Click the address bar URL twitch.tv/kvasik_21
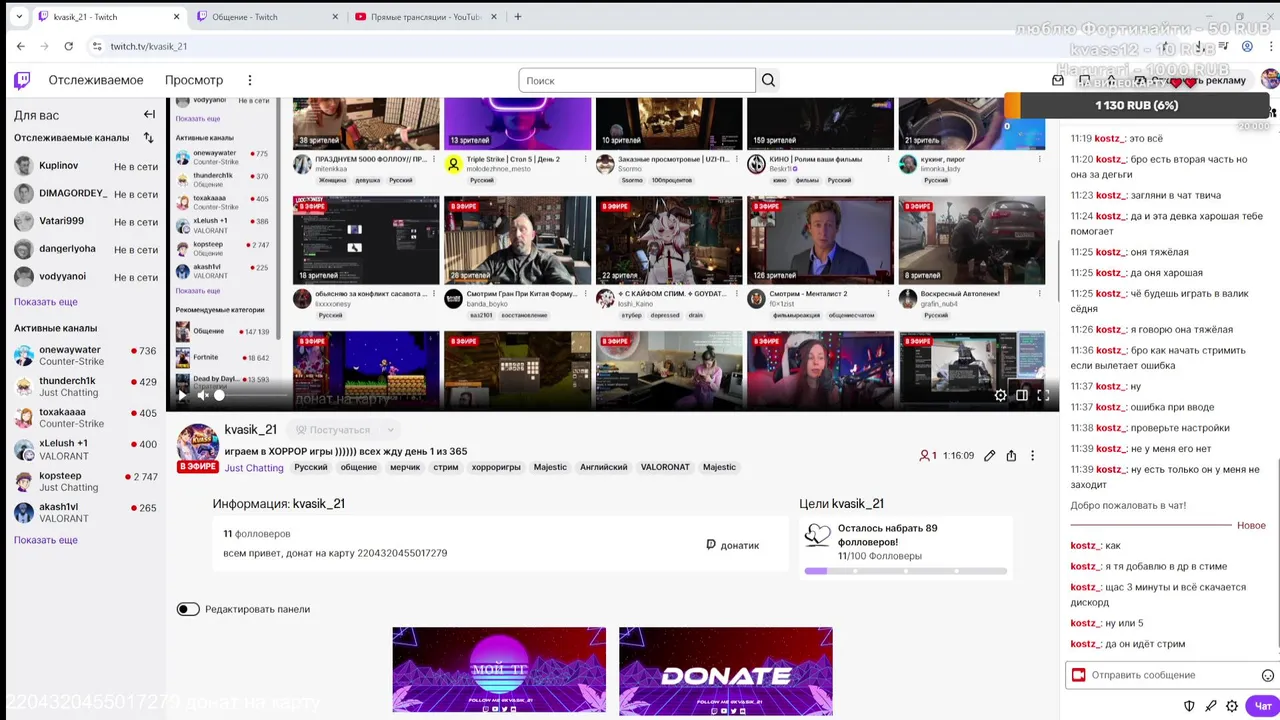This screenshot has height=720, width=1280. (148, 46)
